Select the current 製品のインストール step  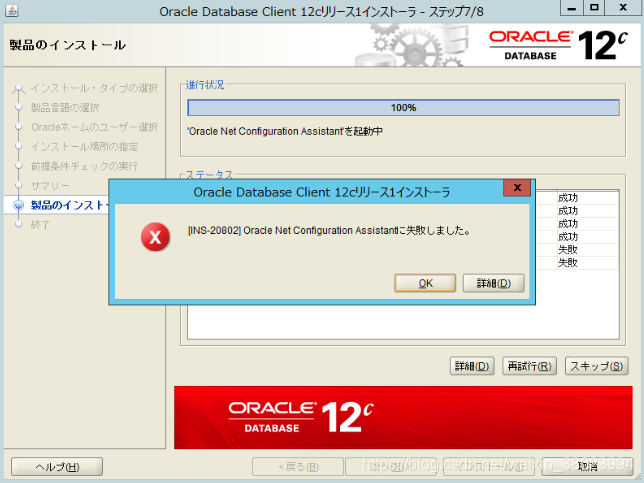69,205
